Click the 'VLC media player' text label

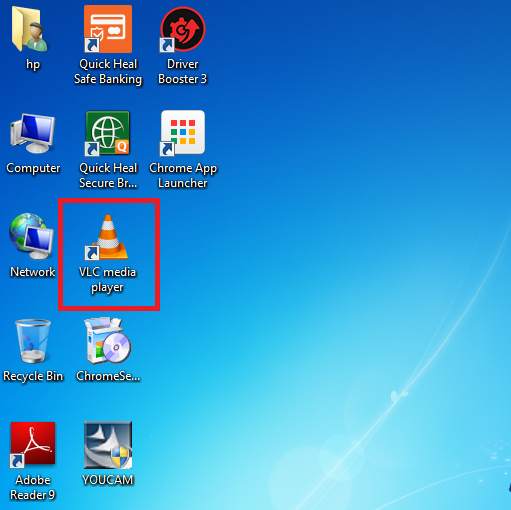point(107,280)
